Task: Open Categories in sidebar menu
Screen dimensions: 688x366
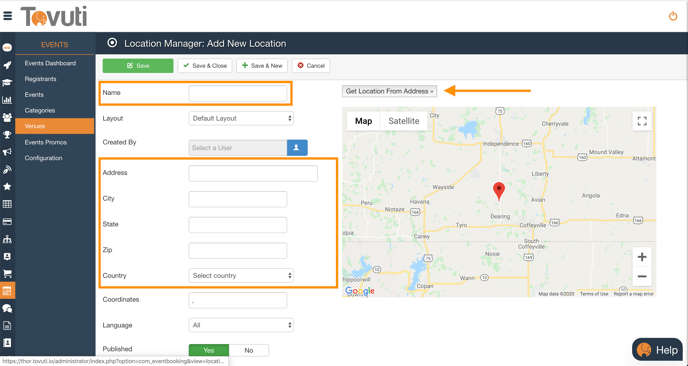Action: click(x=39, y=111)
